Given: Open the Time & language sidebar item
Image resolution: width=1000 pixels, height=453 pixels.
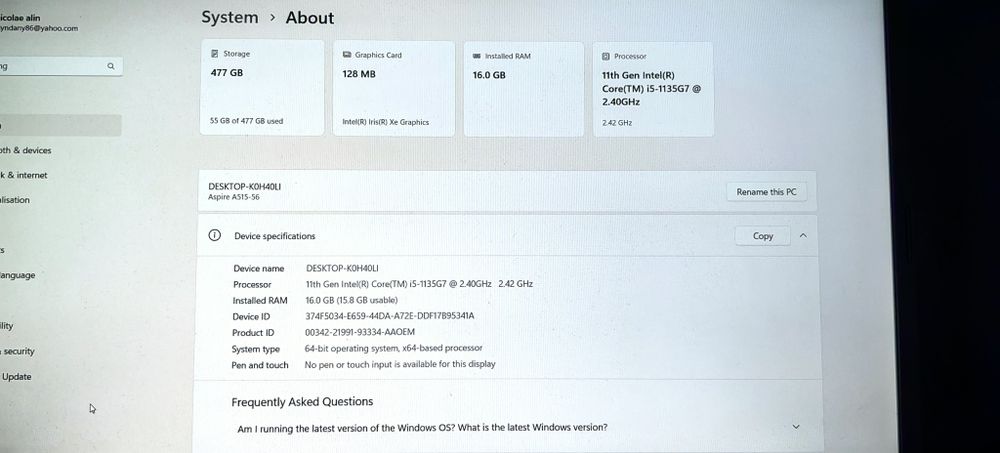Looking at the screenshot, I should pos(18,276).
